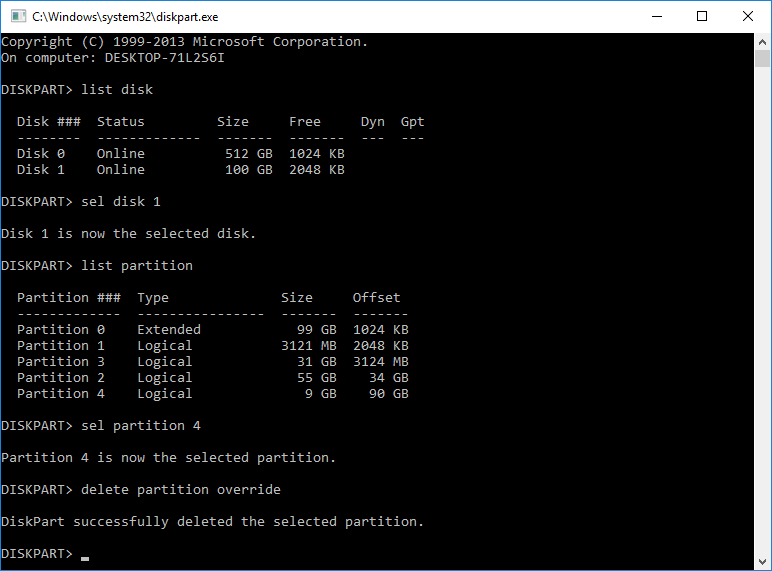Click the 'sel partition 4' command text

pos(141,425)
